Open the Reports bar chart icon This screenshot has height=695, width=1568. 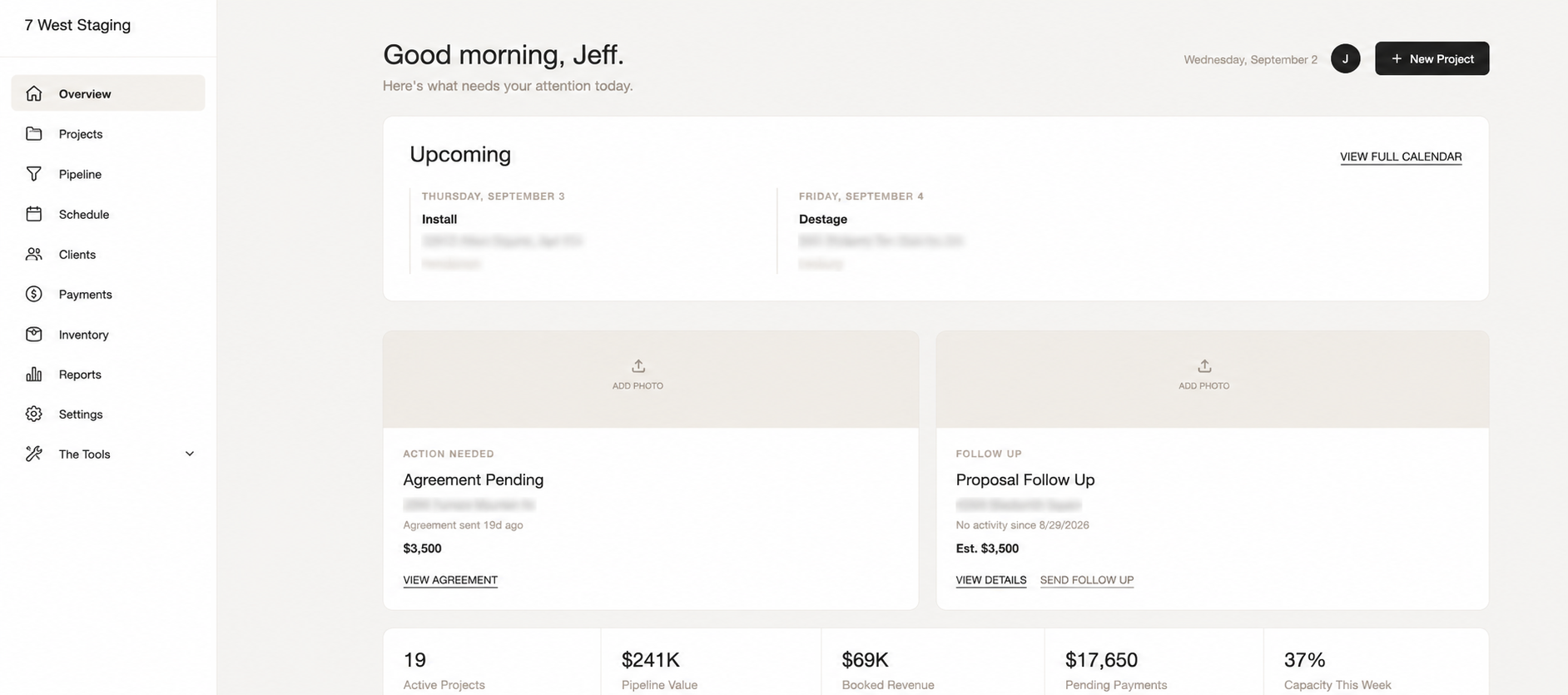point(34,374)
